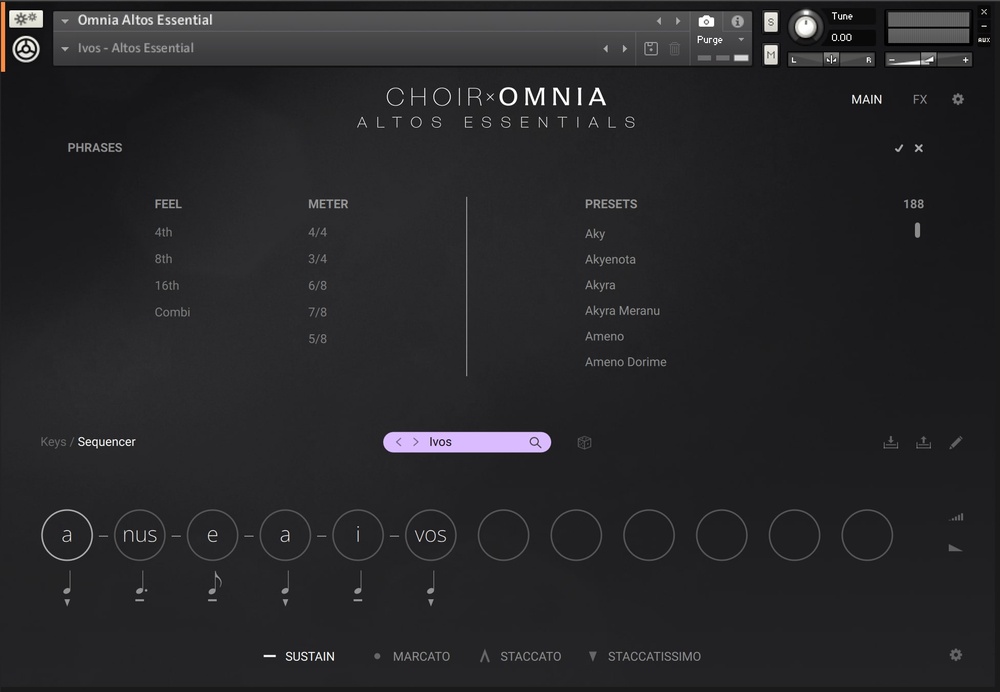Click the checkmark to select all phrases

[x=899, y=148]
